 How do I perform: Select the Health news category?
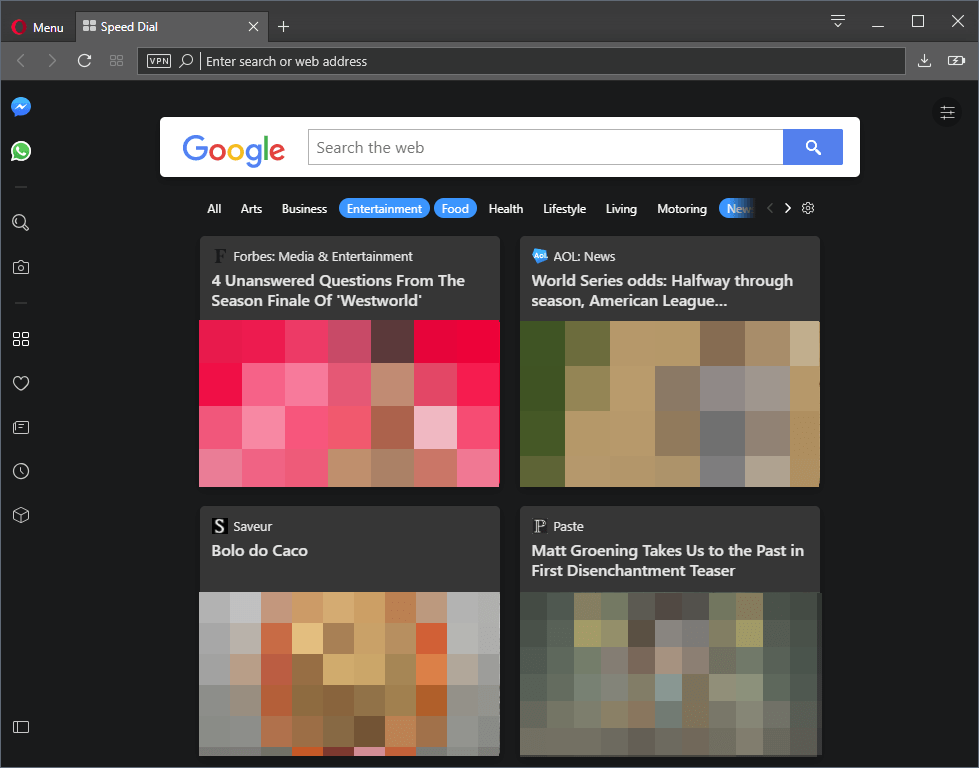[x=506, y=209]
